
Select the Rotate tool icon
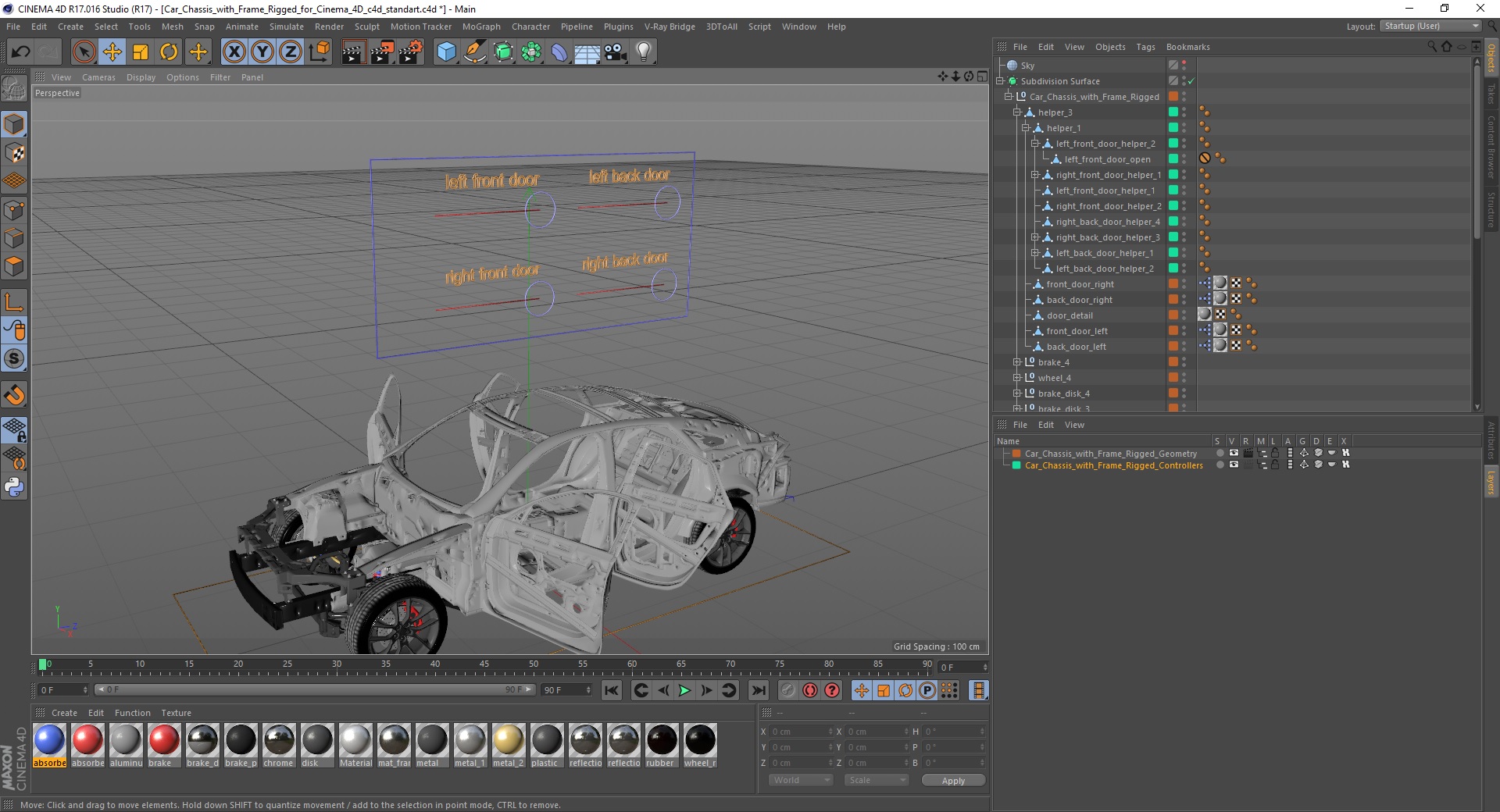169,52
